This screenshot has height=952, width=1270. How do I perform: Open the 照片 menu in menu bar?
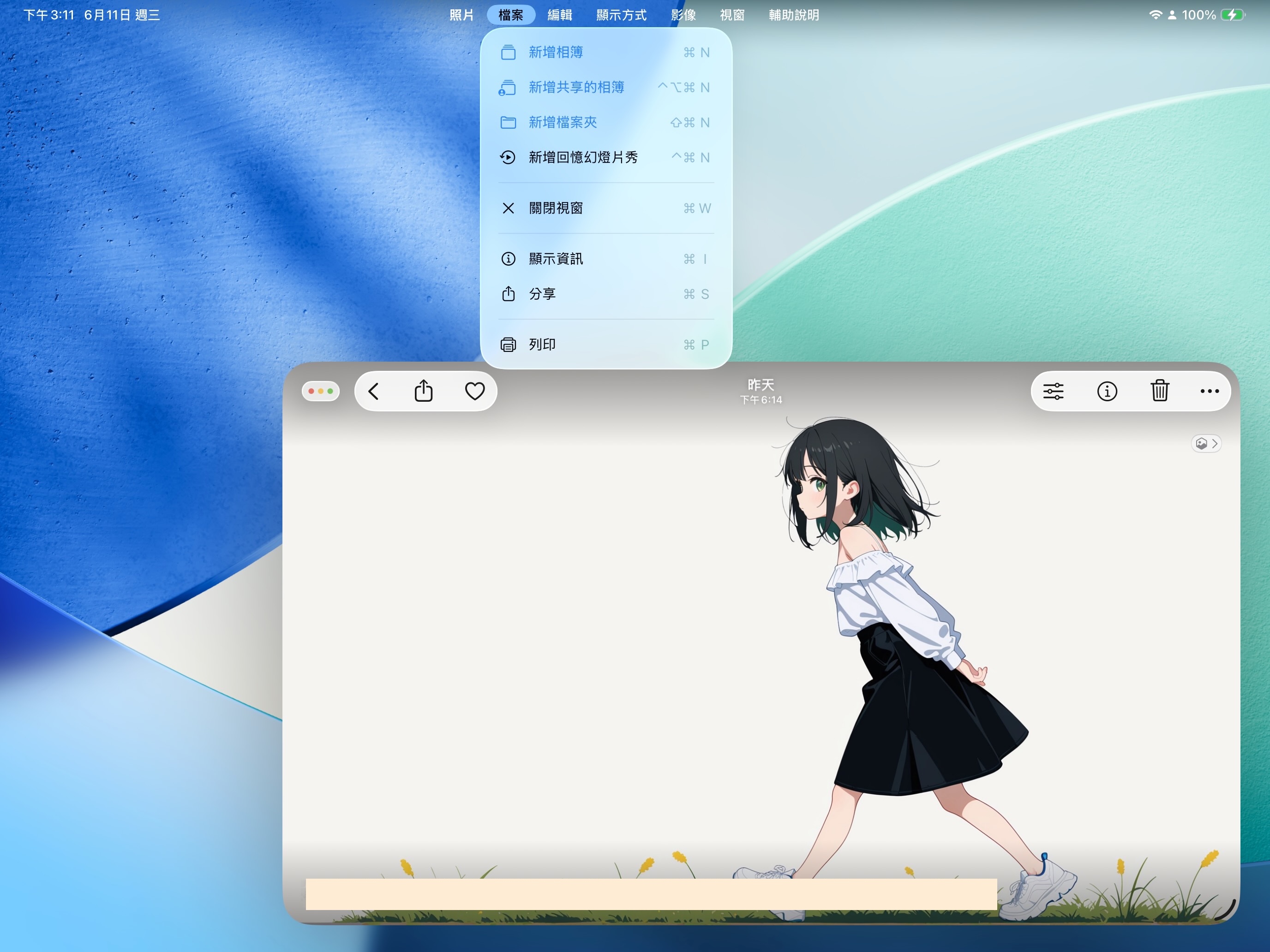461,15
